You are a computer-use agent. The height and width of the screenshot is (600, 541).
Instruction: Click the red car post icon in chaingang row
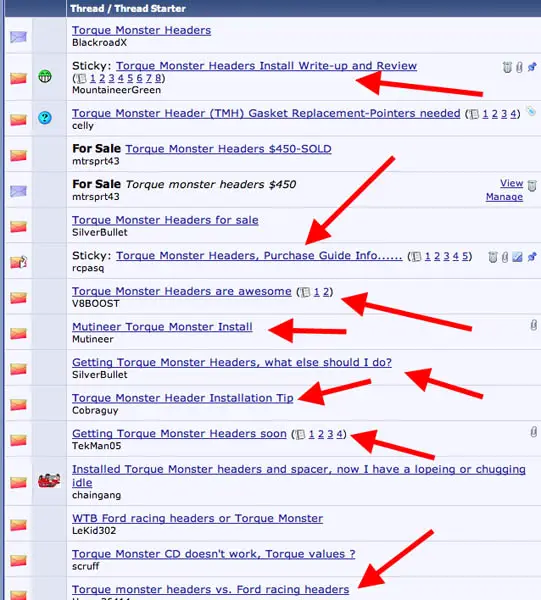pyautogui.click(x=49, y=480)
